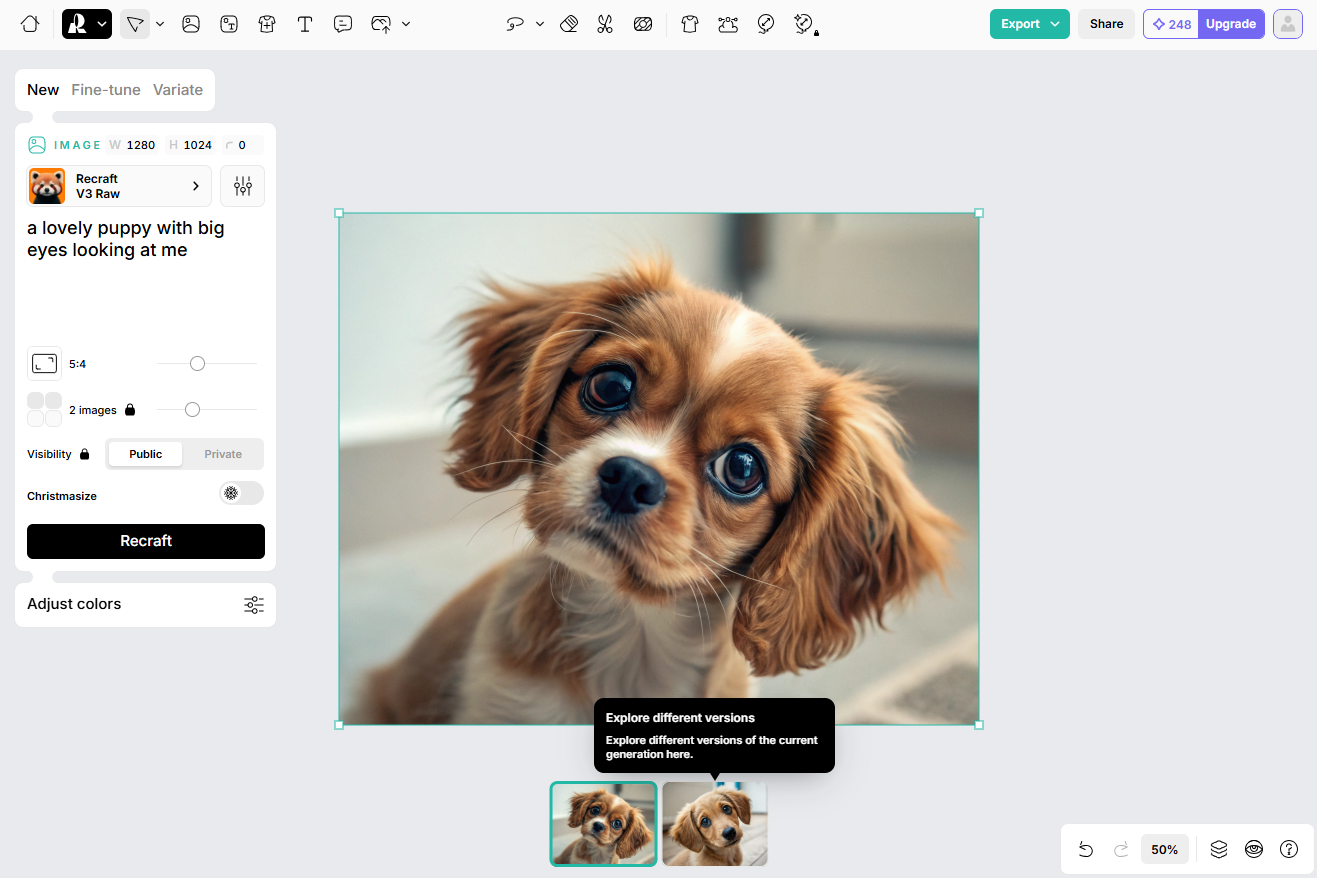Image resolution: width=1317 pixels, height=878 pixels.
Task: Click the image count grid icon
Action: 44,410
